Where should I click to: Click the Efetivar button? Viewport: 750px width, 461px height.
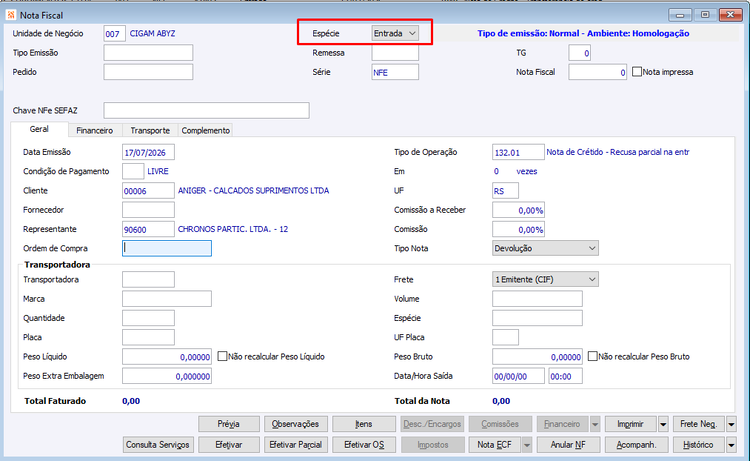click(x=229, y=445)
